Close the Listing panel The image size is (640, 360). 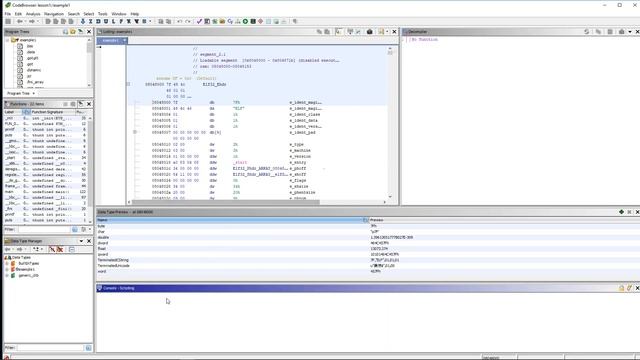tap(394, 31)
